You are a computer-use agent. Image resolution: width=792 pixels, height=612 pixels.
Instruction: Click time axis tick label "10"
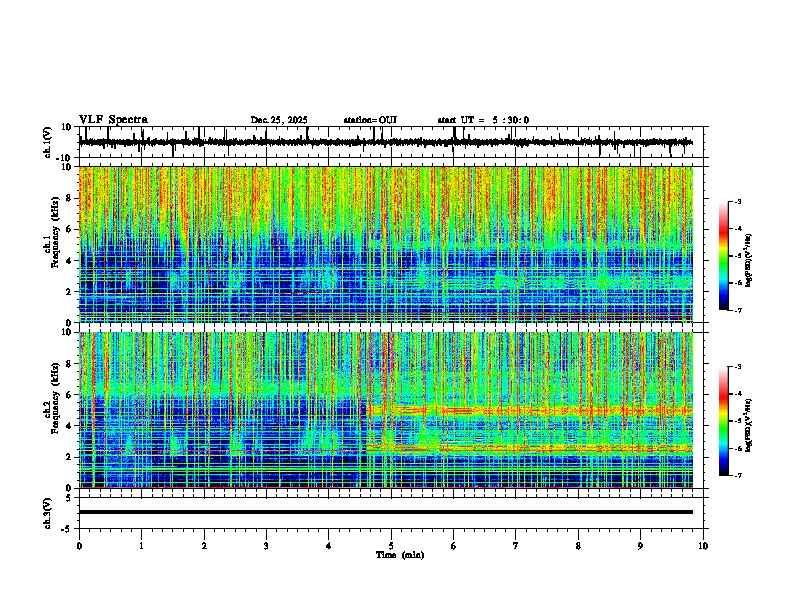tap(703, 546)
